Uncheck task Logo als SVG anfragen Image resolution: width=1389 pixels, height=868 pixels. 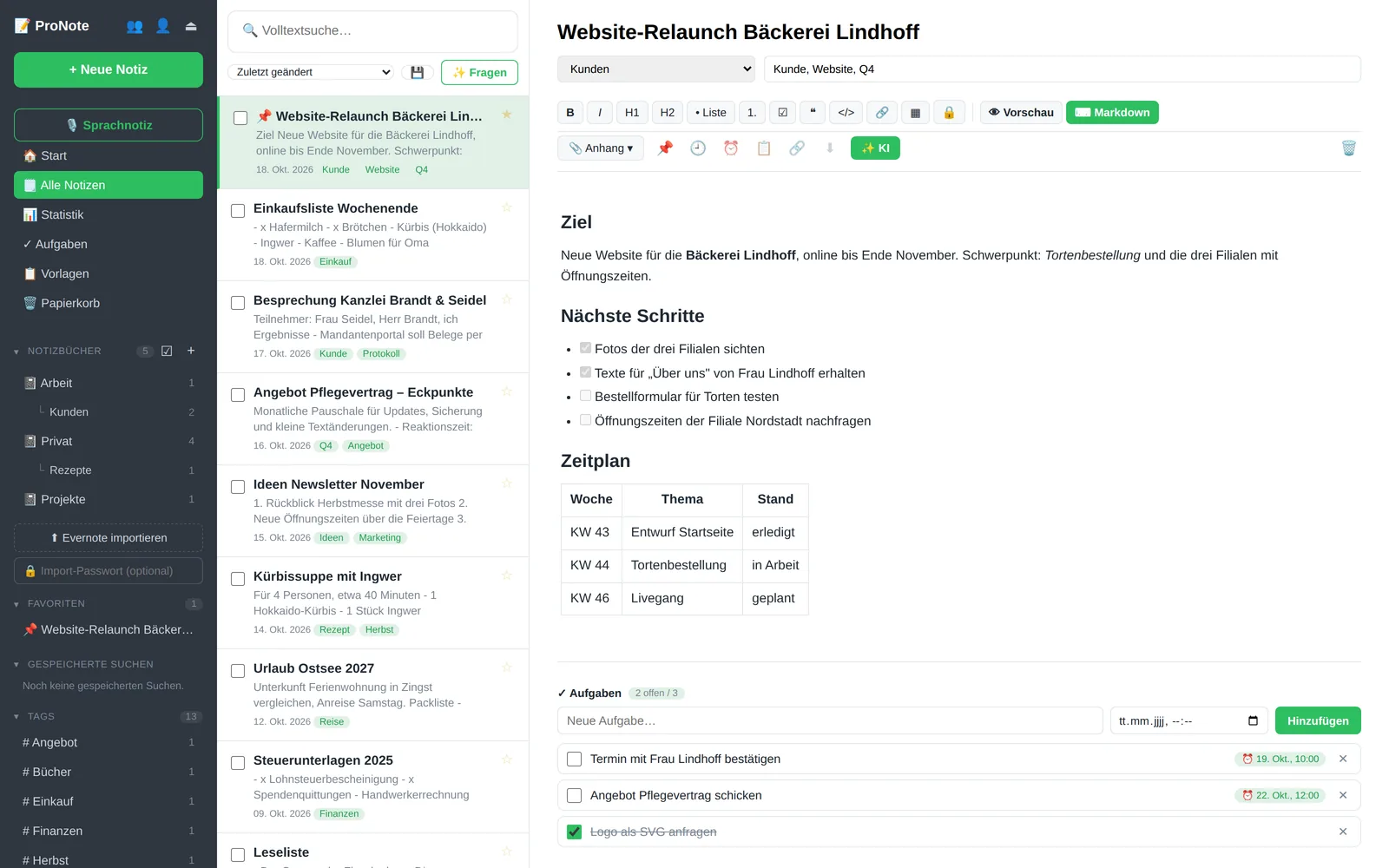click(574, 832)
